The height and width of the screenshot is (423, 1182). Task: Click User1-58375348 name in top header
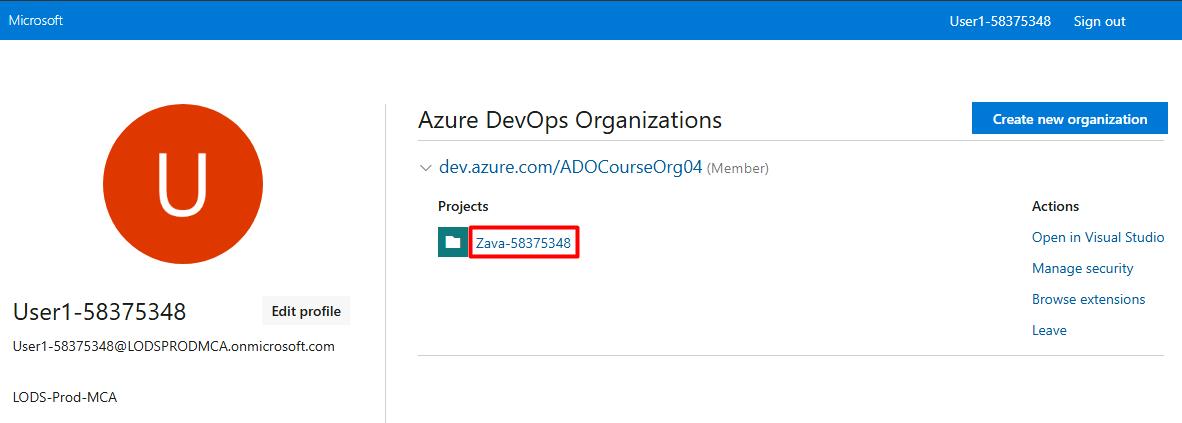point(1000,21)
